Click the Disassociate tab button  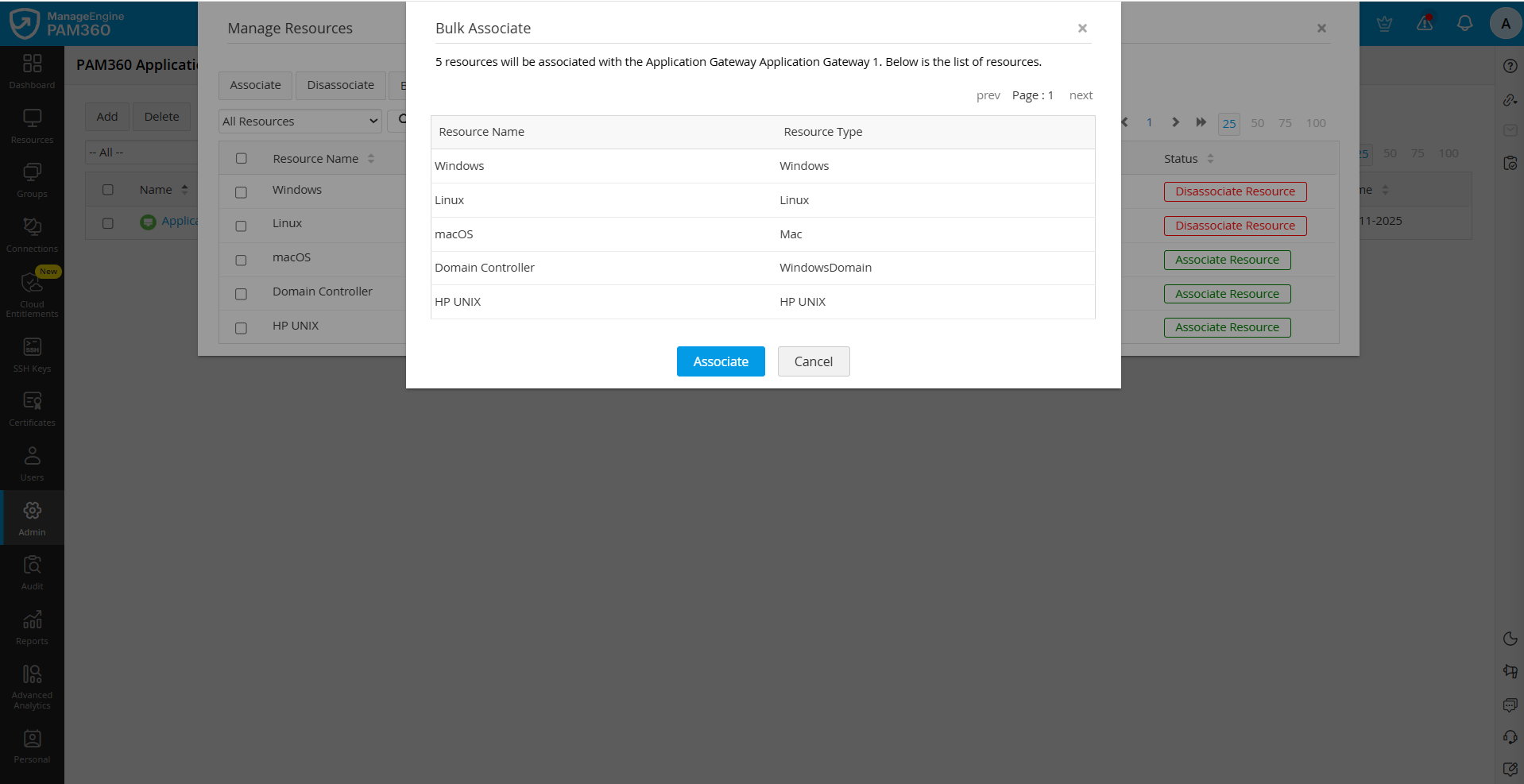(340, 85)
